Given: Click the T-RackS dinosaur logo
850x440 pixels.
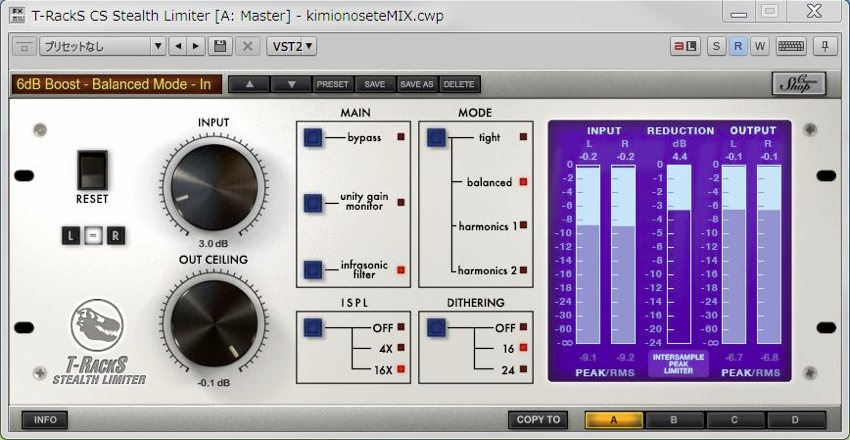Looking at the screenshot, I should pyautogui.click(x=98, y=325).
